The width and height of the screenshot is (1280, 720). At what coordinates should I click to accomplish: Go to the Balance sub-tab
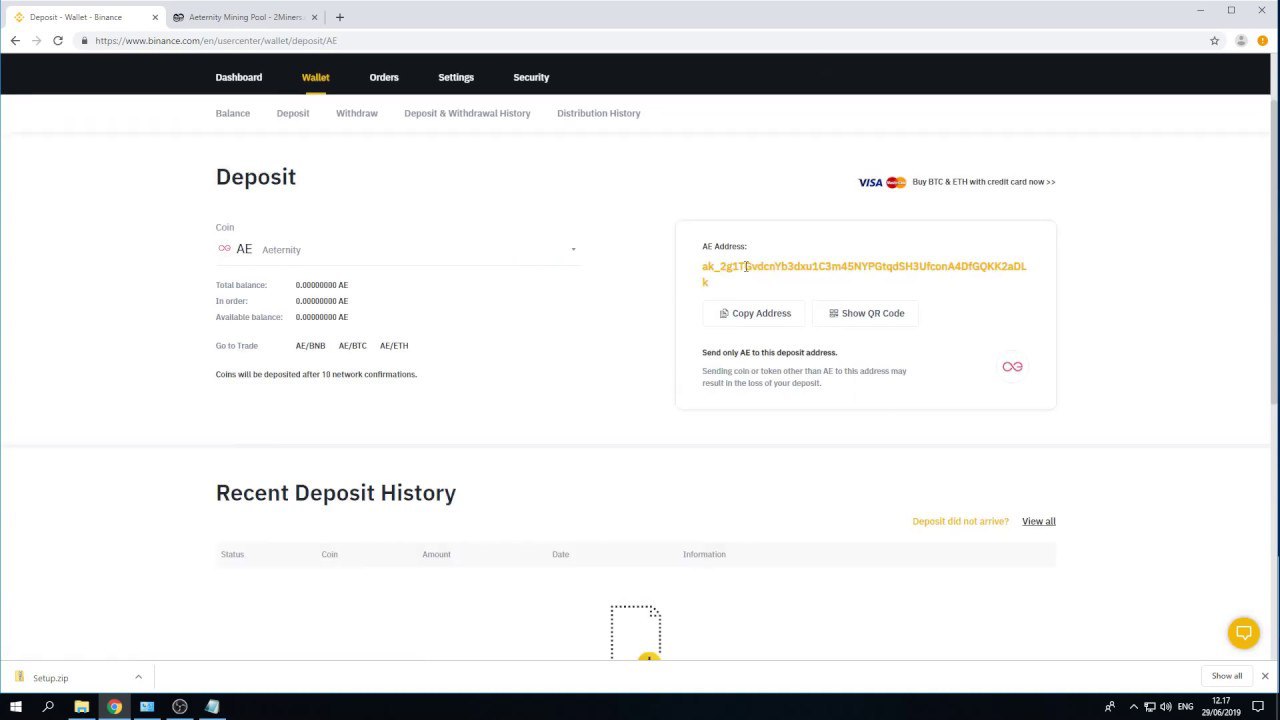(233, 113)
